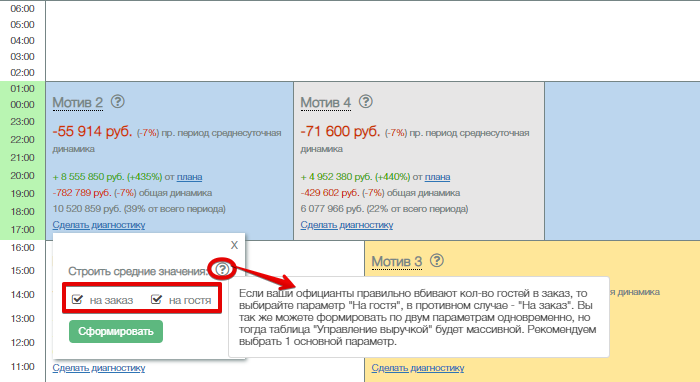Open help icon next to Мотив 2
This screenshot has height=382, width=700.
(117, 102)
